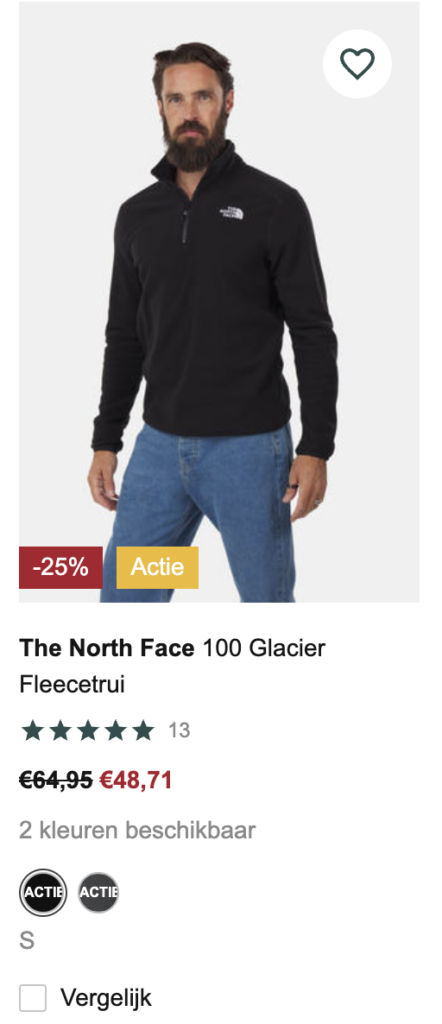Click the Vergelijk label text
Screen dimensions: 442x1024
[106, 998]
